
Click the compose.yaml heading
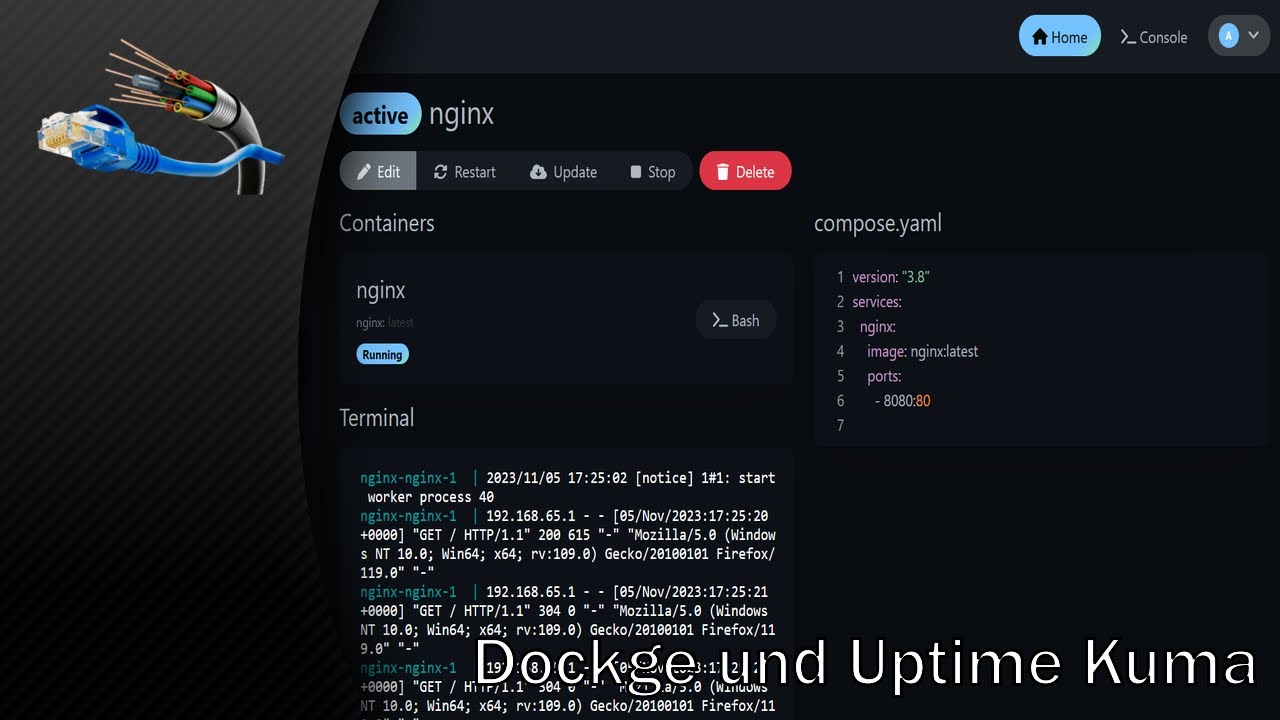pyautogui.click(x=878, y=223)
